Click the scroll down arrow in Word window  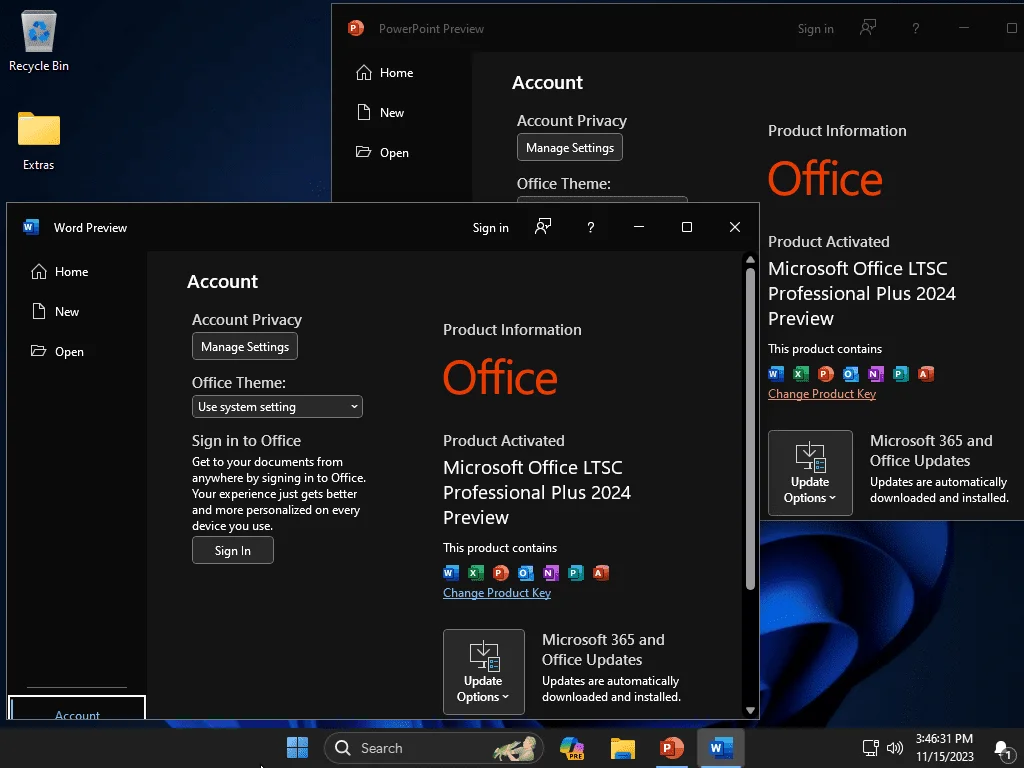click(x=750, y=710)
